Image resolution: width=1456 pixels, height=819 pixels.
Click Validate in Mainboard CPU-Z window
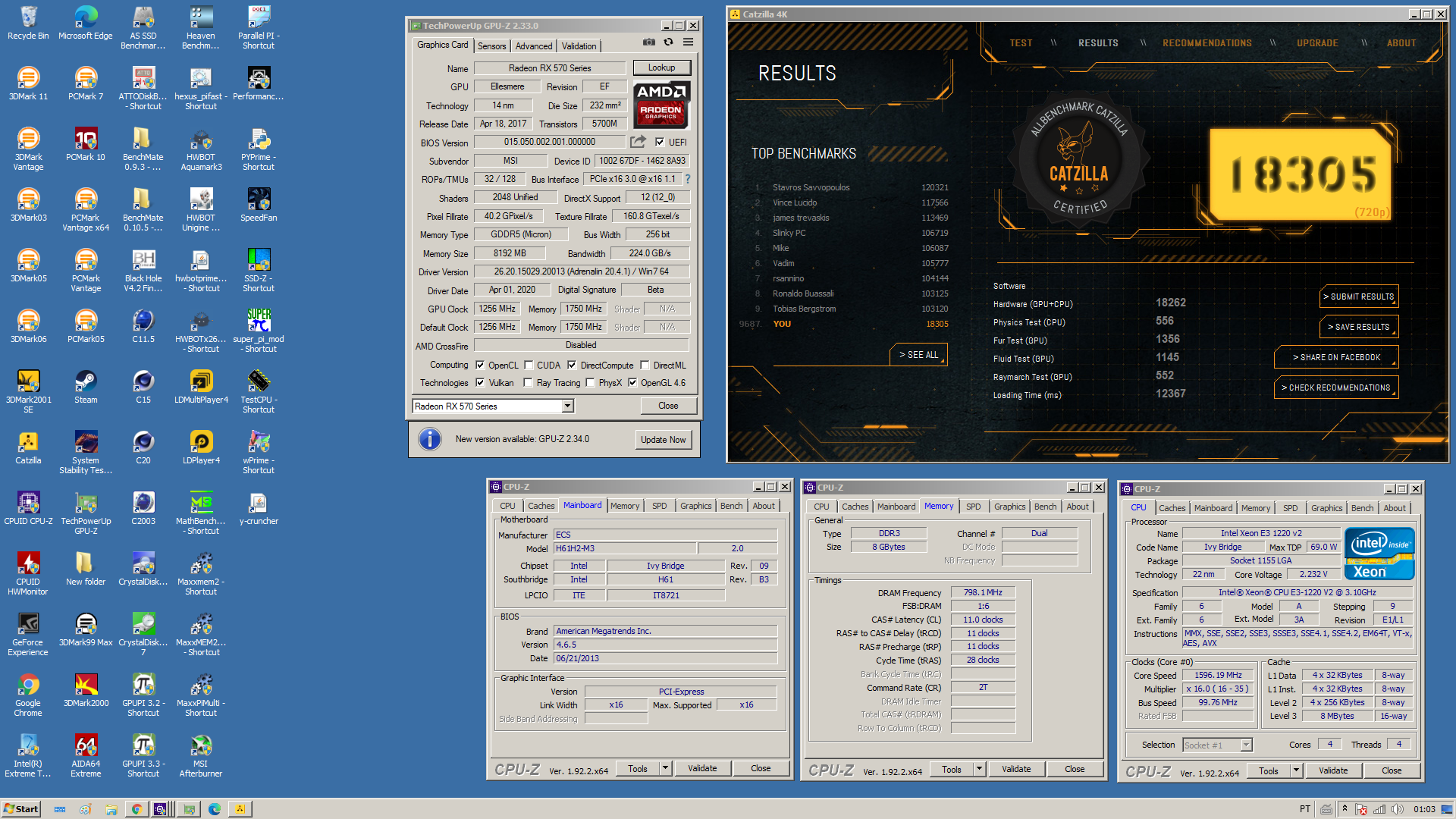[702, 768]
